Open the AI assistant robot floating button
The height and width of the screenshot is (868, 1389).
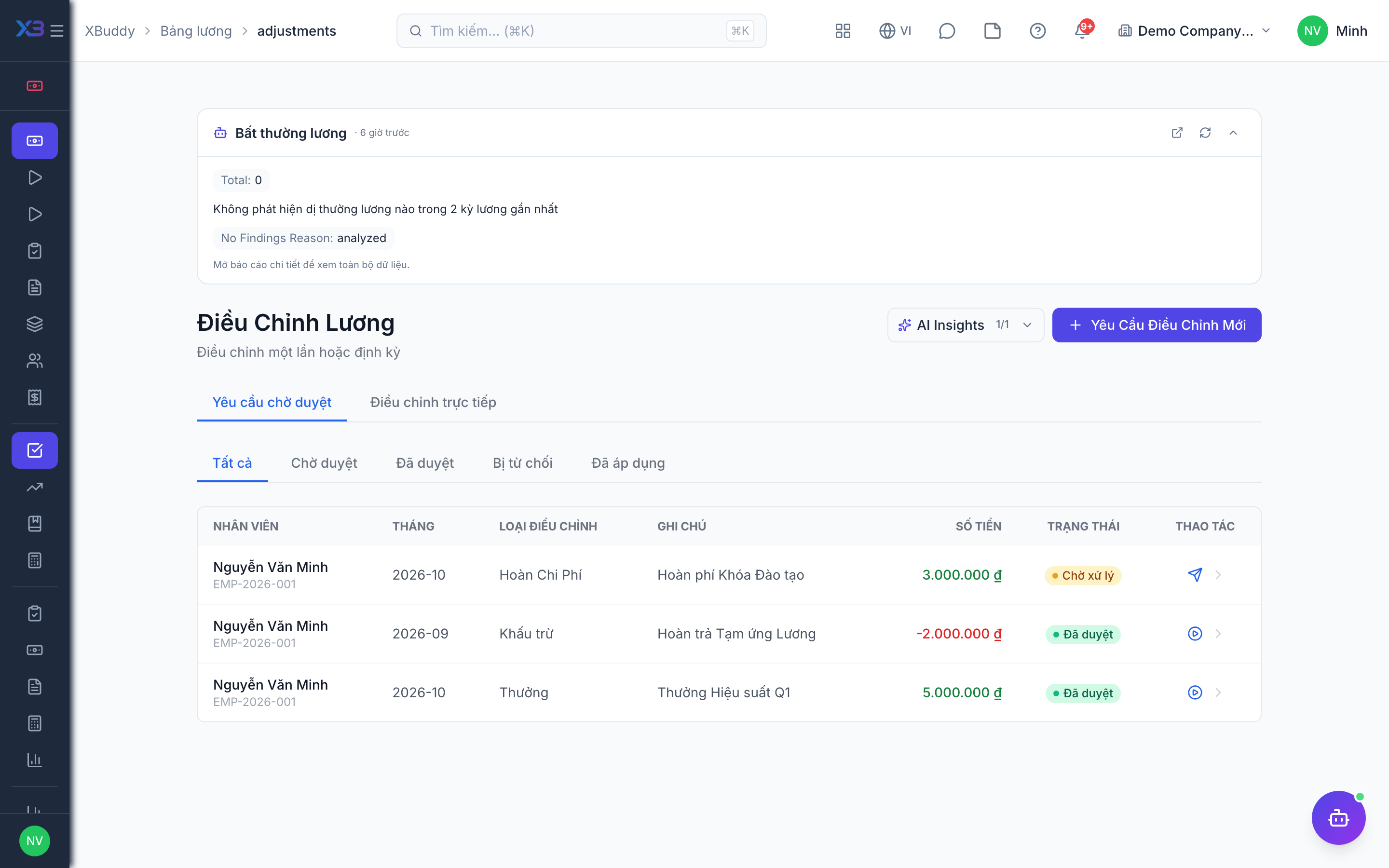point(1338,817)
